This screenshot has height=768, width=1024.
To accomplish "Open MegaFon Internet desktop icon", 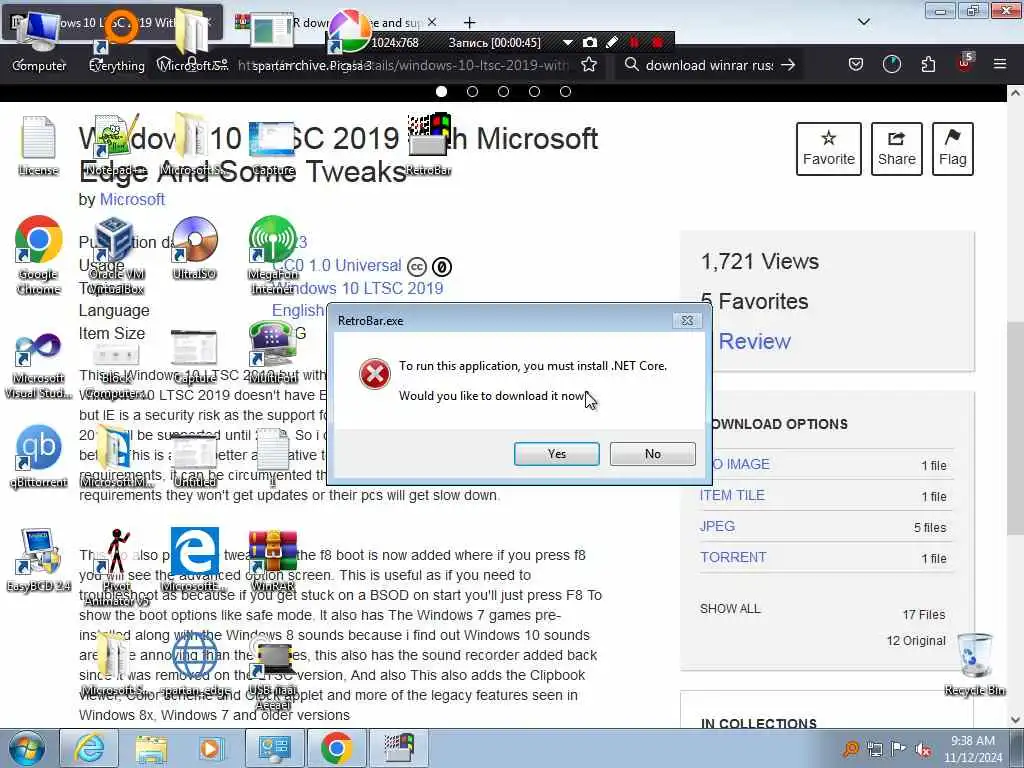I will click(272, 255).
